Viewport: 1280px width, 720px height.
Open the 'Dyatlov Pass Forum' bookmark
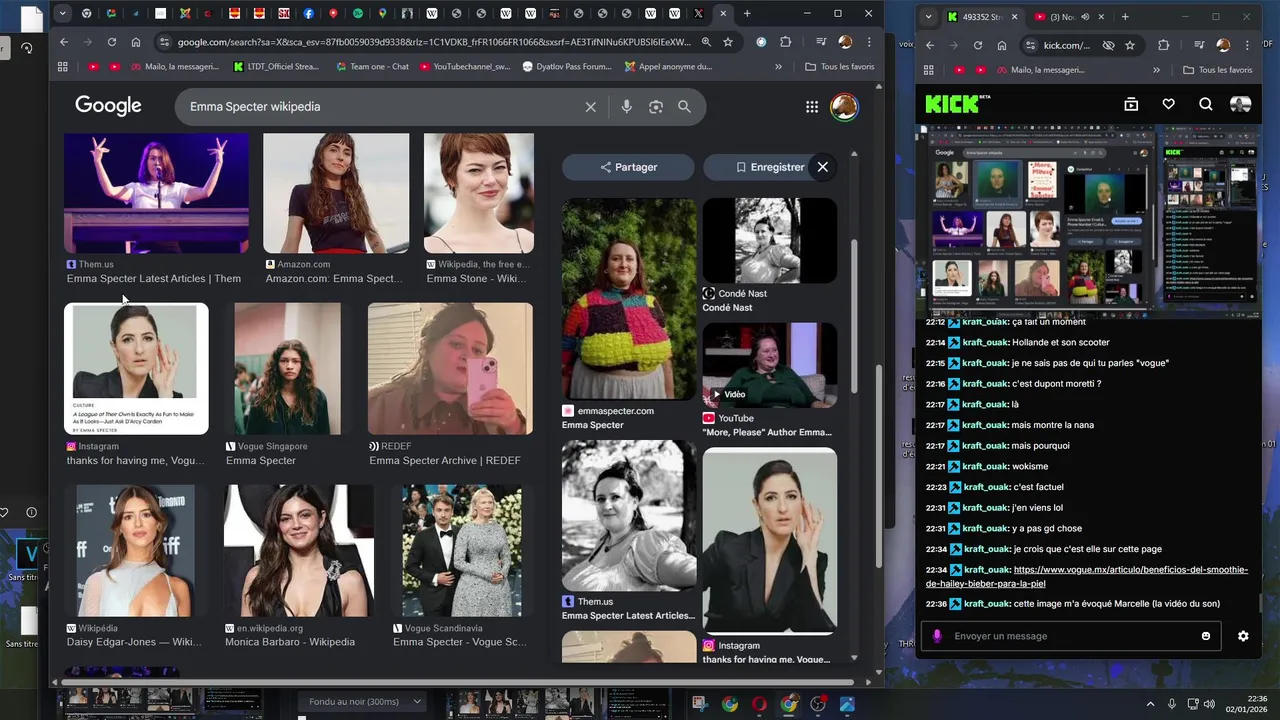click(x=567, y=67)
